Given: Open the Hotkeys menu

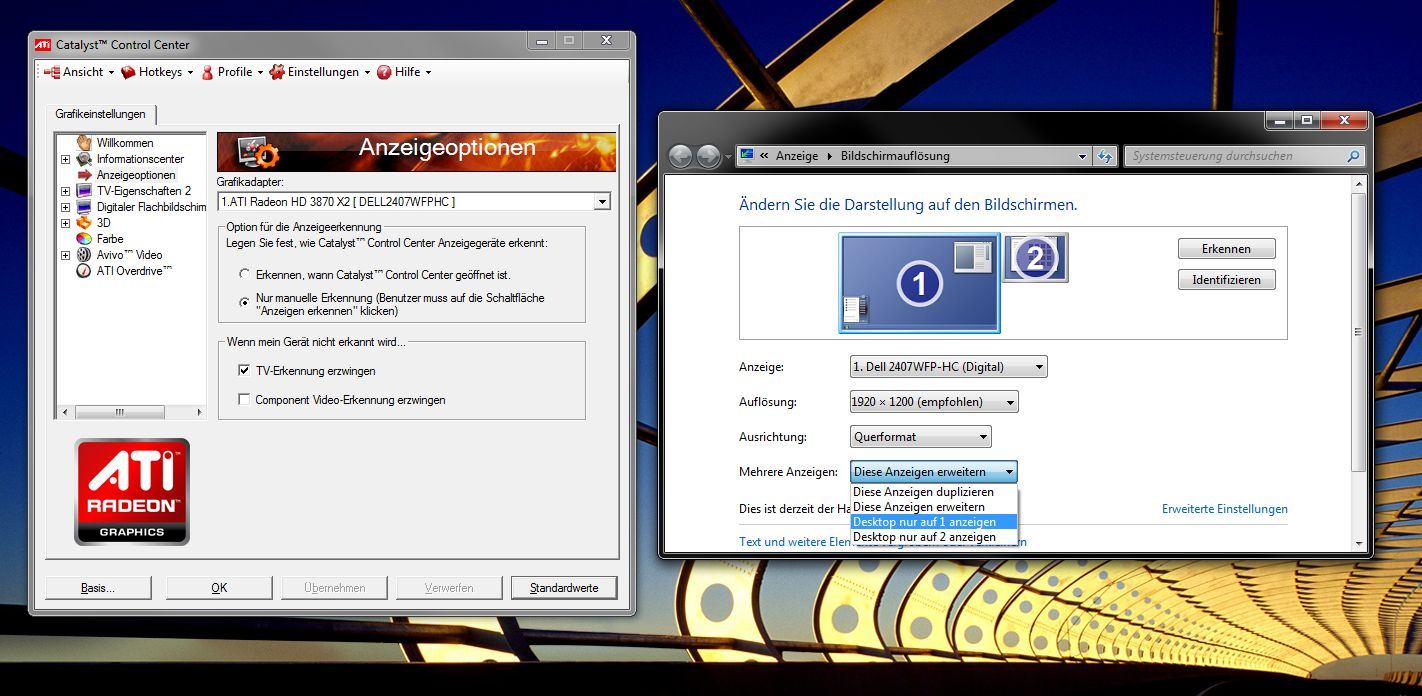Looking at the screenshot, I should (158, 72).
